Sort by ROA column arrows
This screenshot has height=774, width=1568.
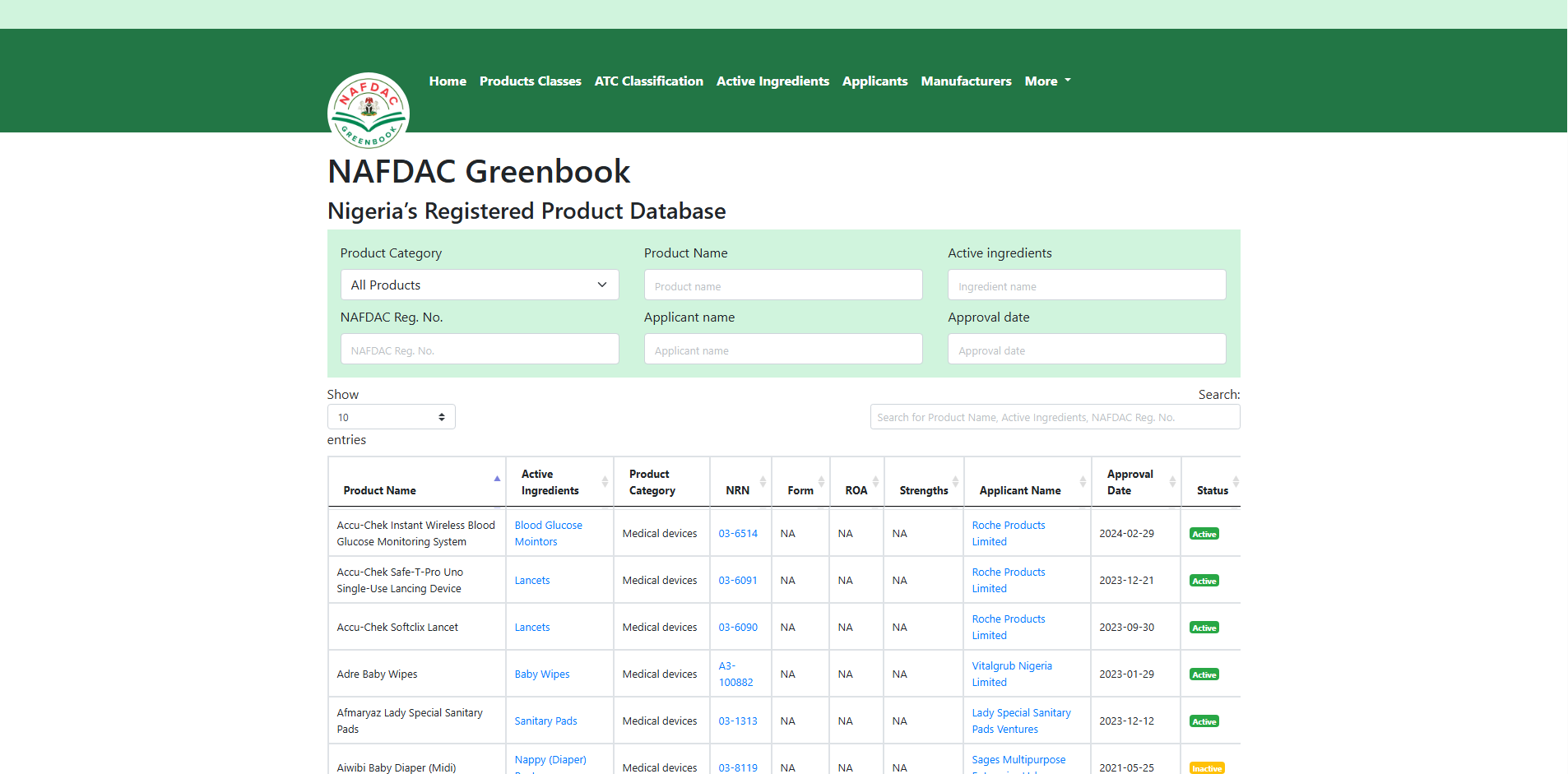tap(875, 482)
